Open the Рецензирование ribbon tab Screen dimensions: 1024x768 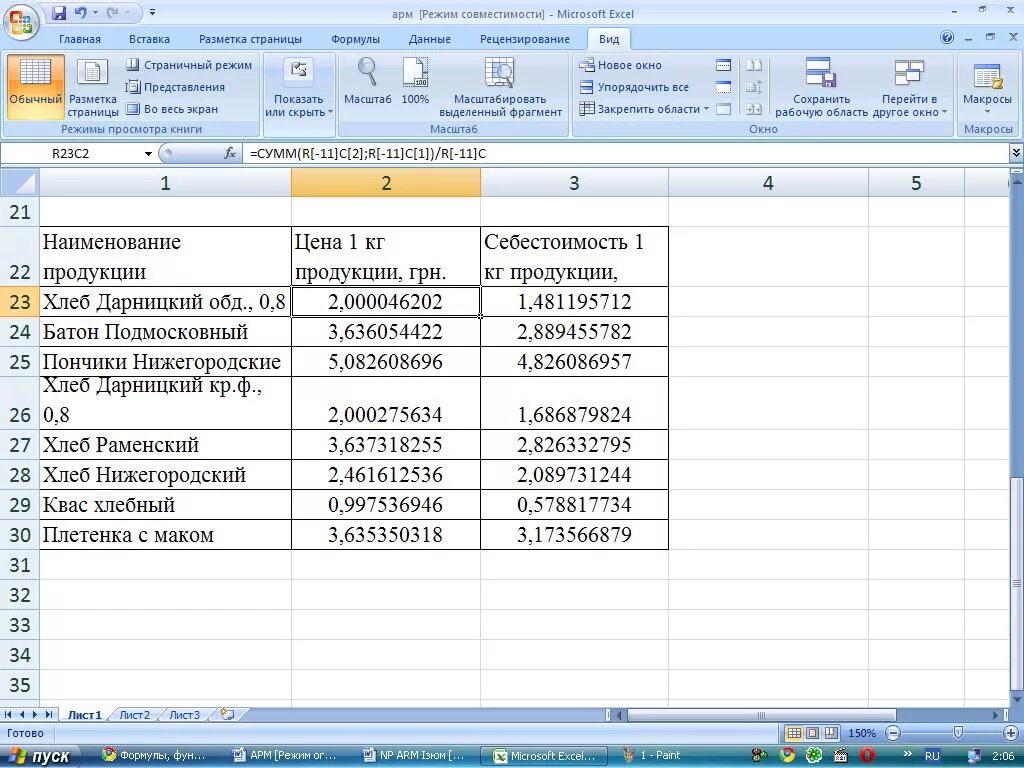tap(524, 39)
